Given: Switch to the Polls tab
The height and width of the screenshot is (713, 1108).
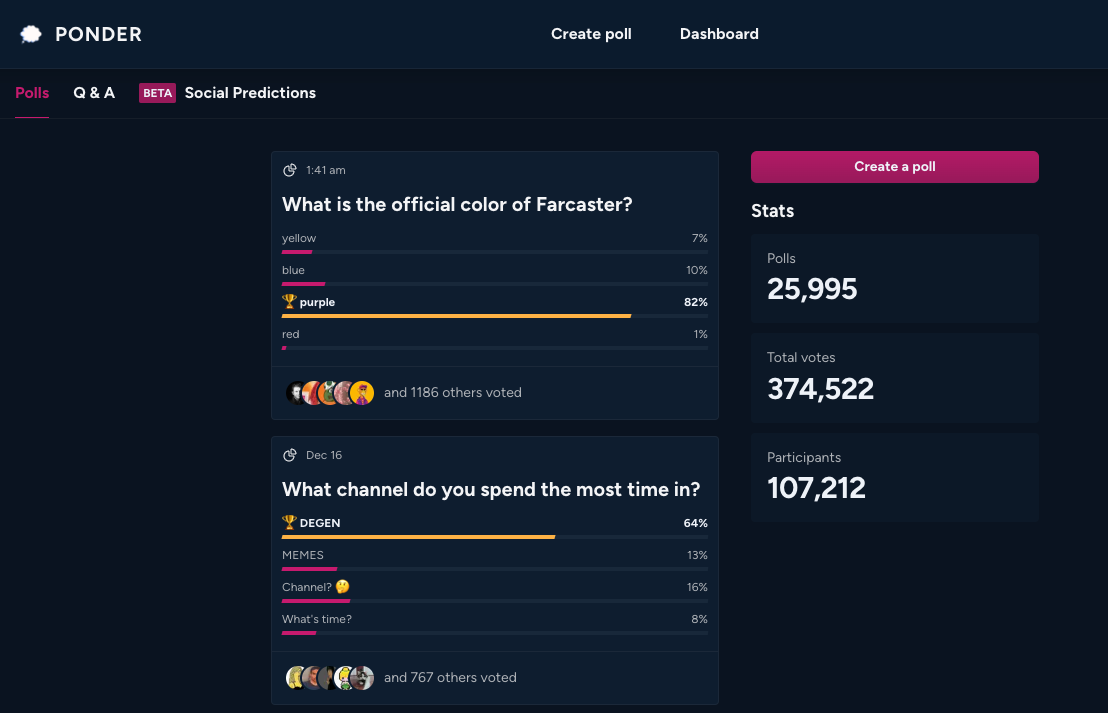Looking at the screenshot, I should pos(32,93).
